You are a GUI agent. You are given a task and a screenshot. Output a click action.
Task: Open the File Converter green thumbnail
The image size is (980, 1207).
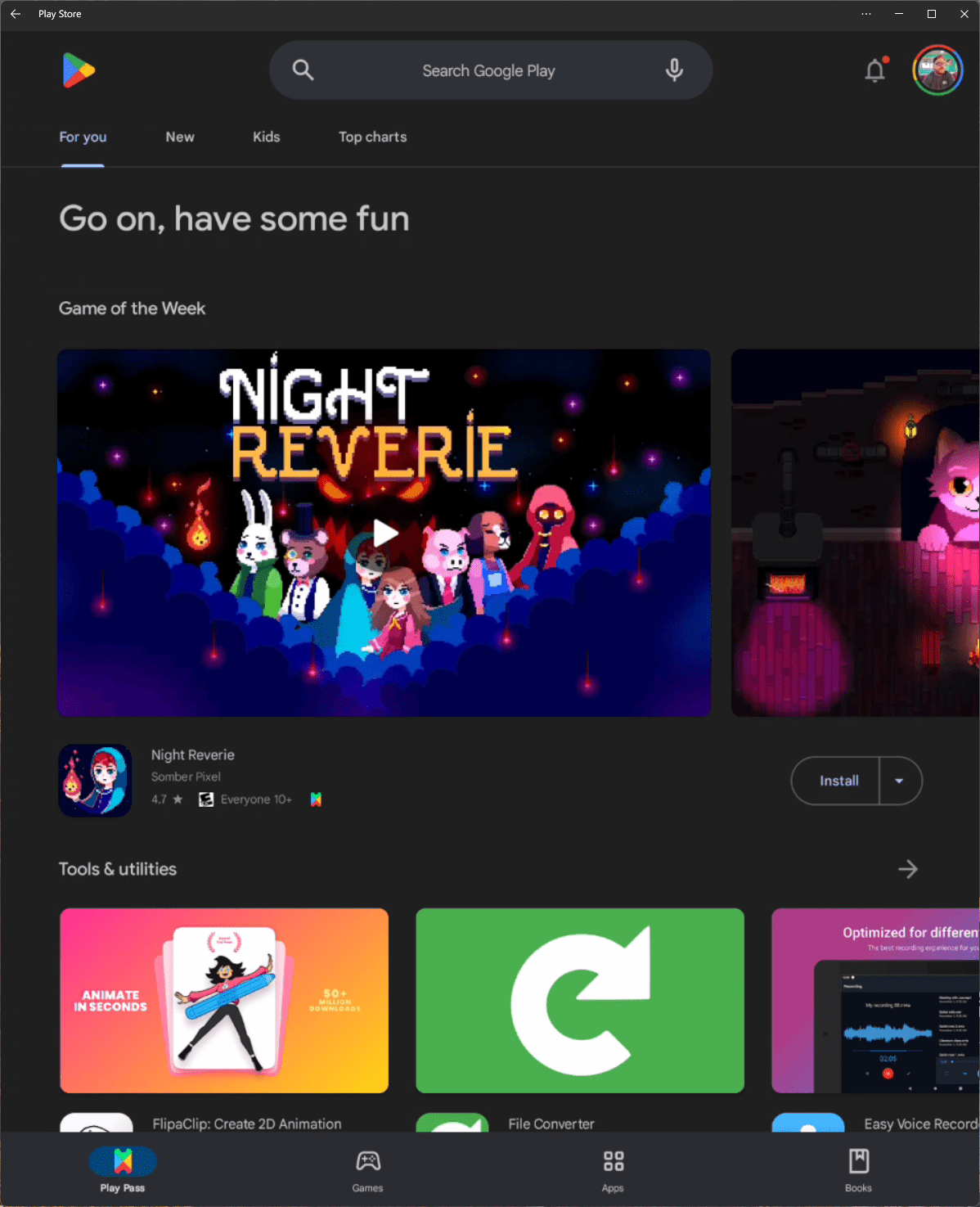click(580, 1000)
